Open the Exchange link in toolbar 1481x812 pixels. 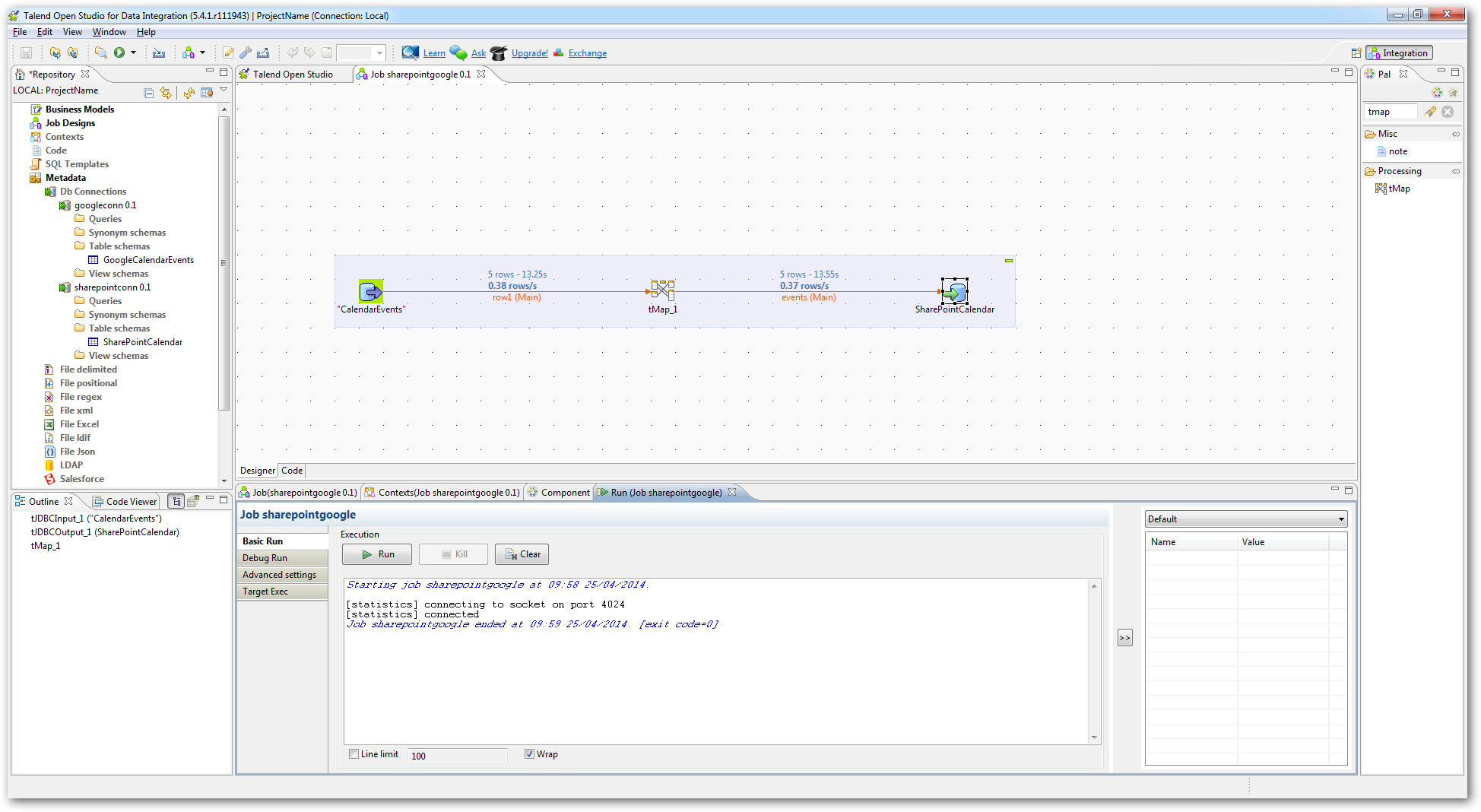point(587,53)
